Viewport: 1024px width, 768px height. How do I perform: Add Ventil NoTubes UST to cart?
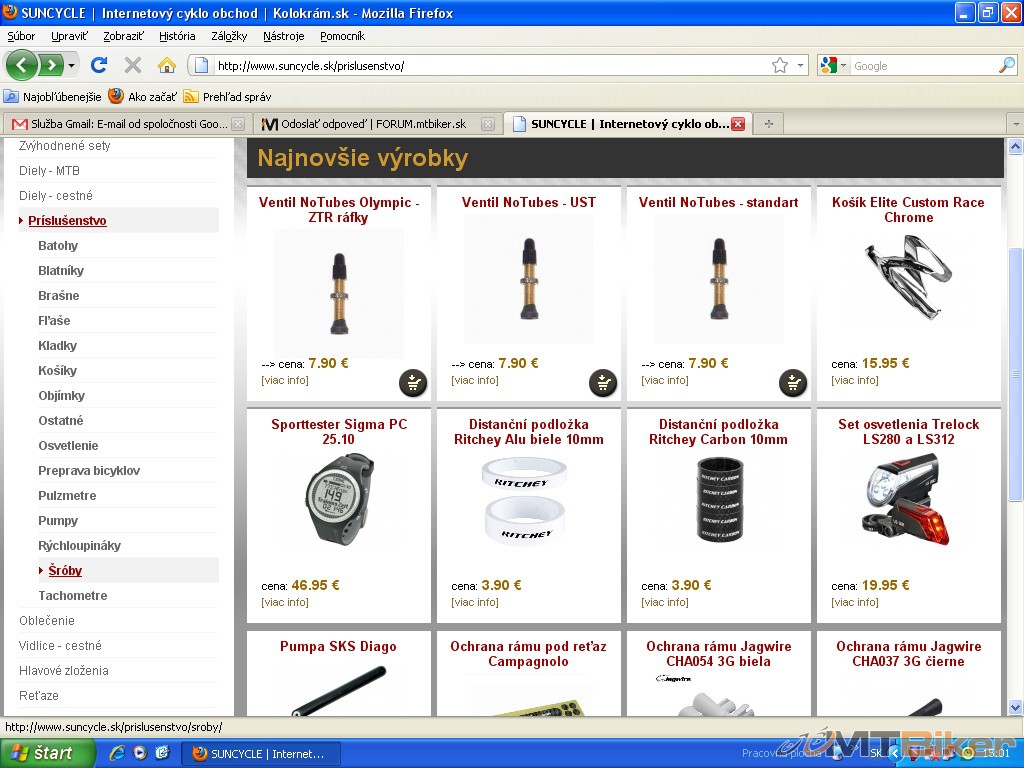(x=602, y=382)
